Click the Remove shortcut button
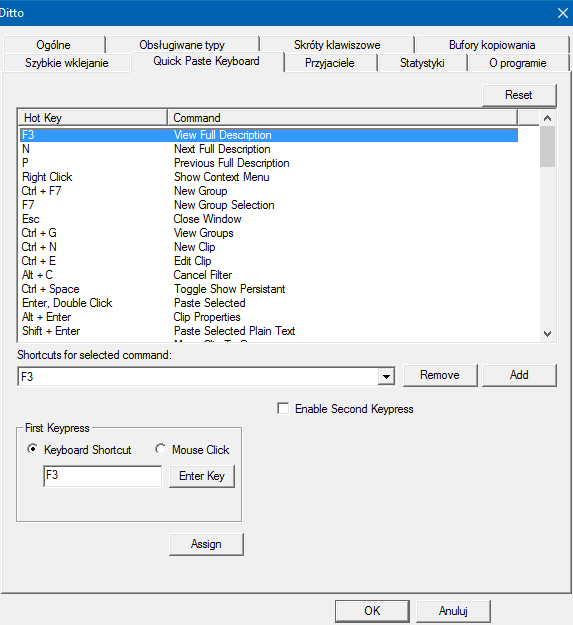The width and height of the screenshot is (573, 625). click(x=440, y=375)
